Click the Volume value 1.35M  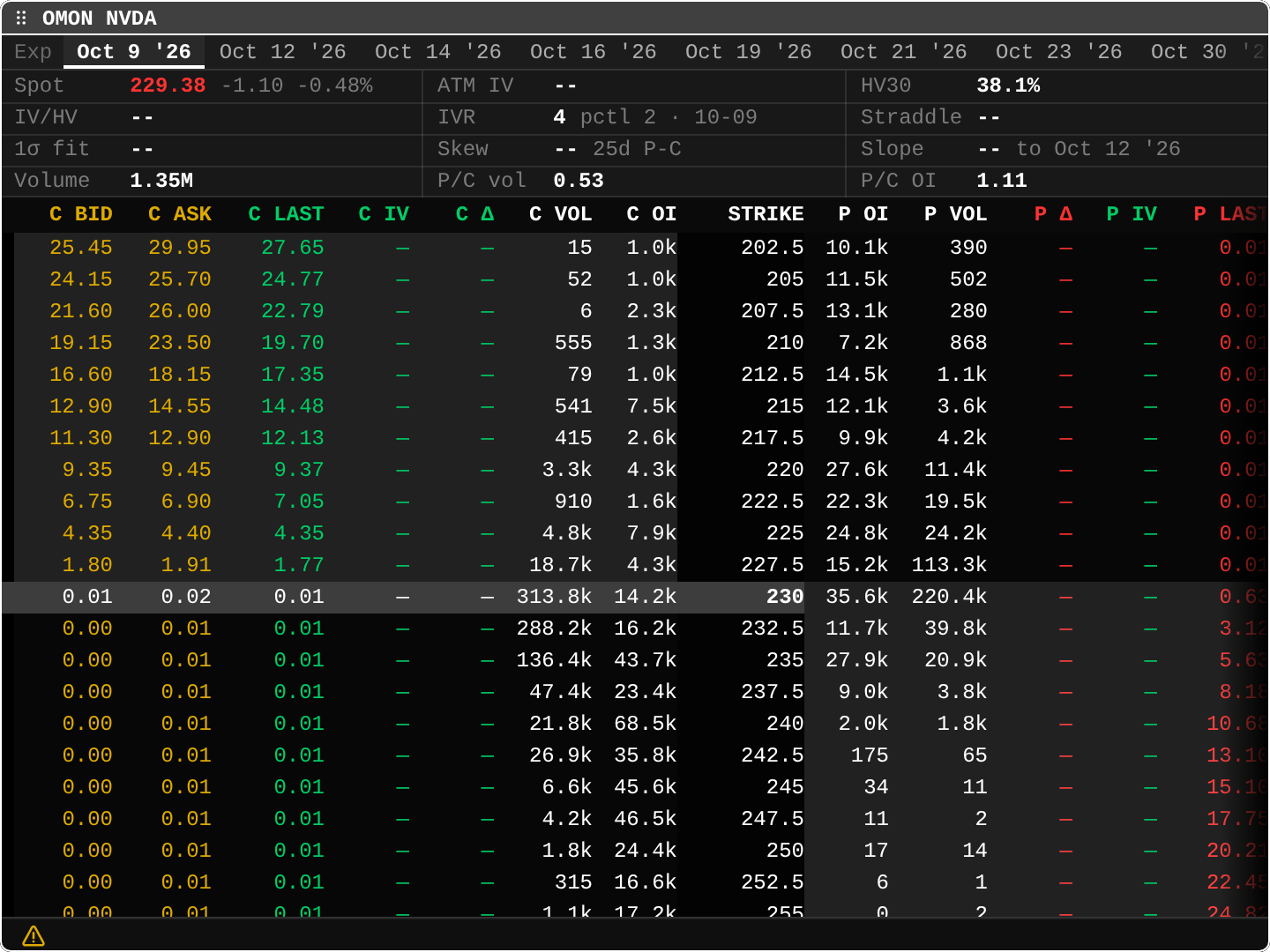[161, 181]
